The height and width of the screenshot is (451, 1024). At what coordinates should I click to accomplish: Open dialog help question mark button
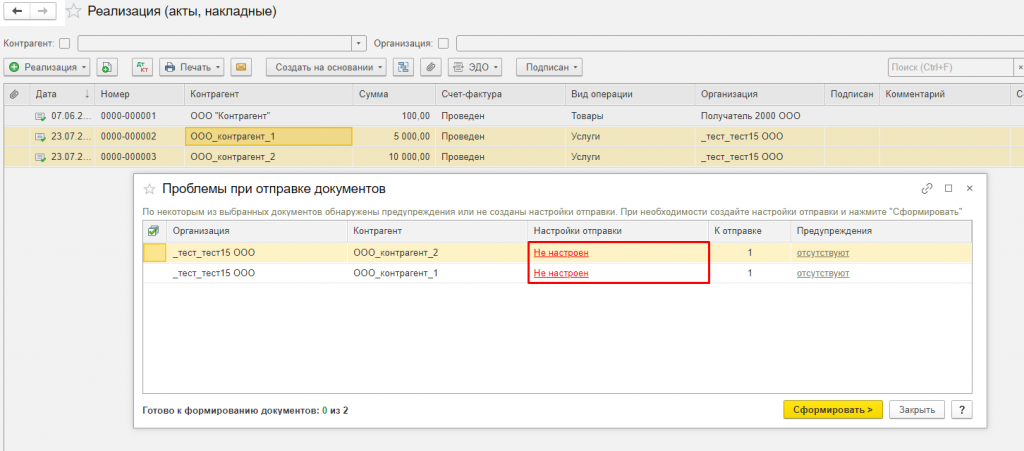point(961,409)
